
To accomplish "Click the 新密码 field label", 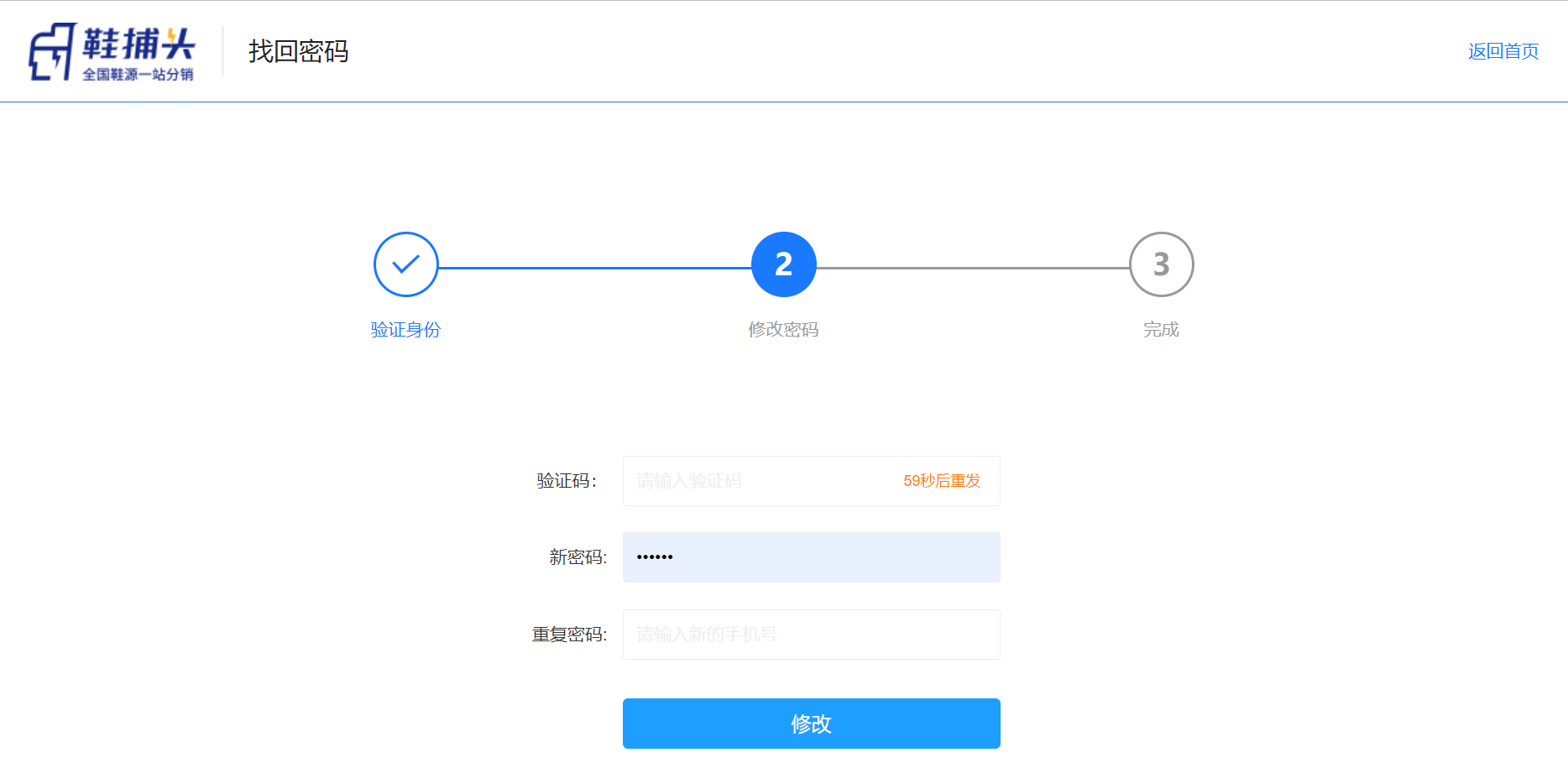I will coord(578,557).
